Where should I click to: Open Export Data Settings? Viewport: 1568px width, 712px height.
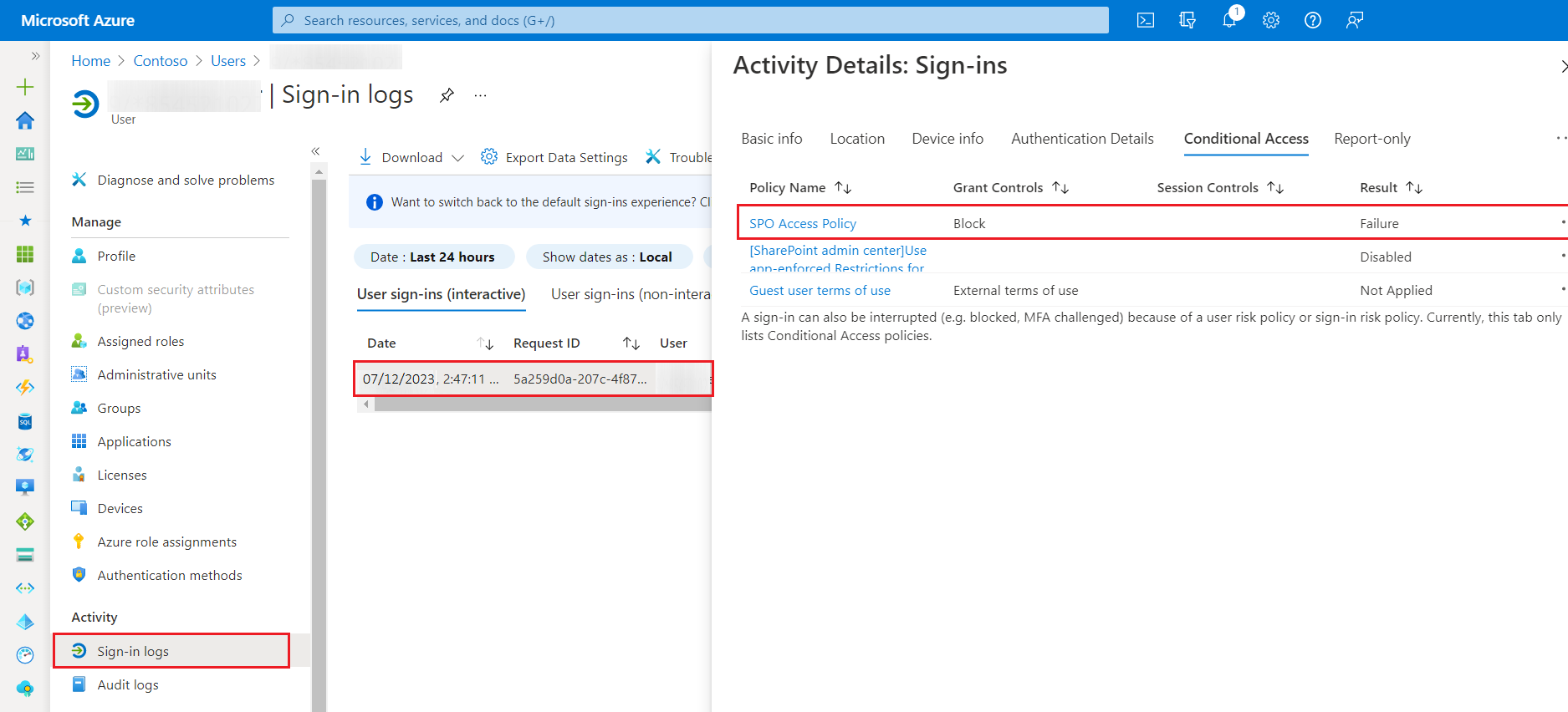(x=554, y=157)
